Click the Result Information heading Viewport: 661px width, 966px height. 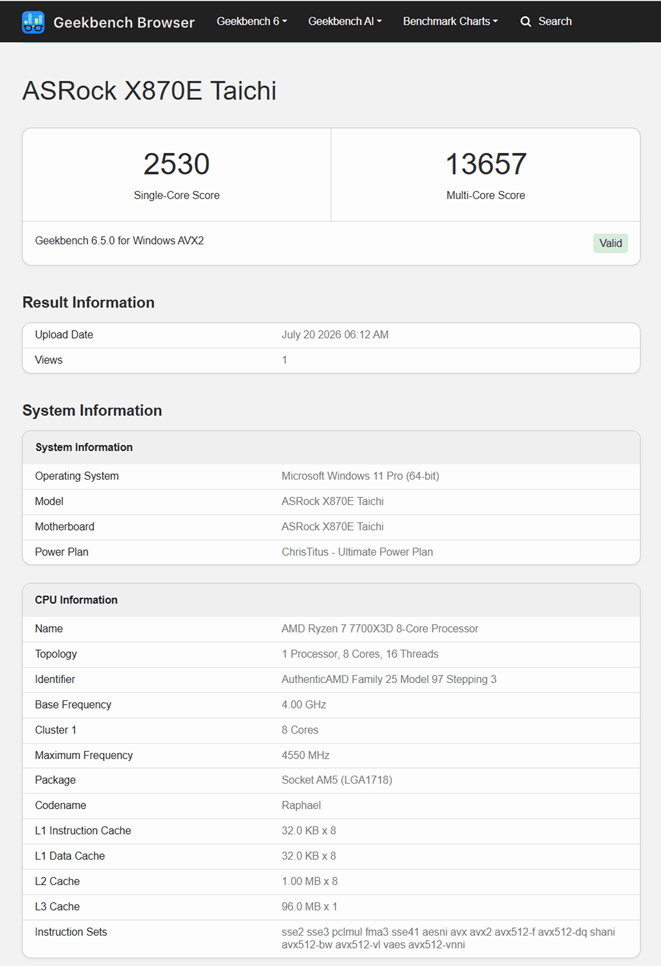(88, 302)
